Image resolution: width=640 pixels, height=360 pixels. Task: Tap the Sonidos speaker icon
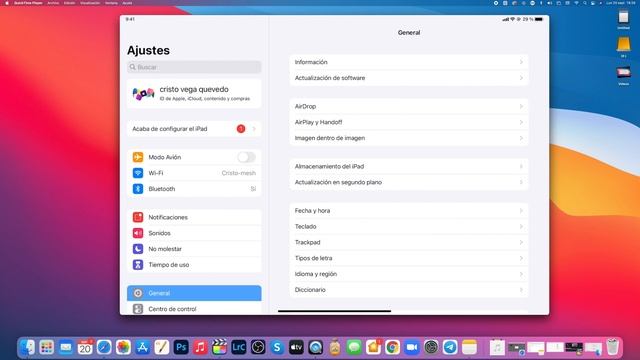pos(138,233)
